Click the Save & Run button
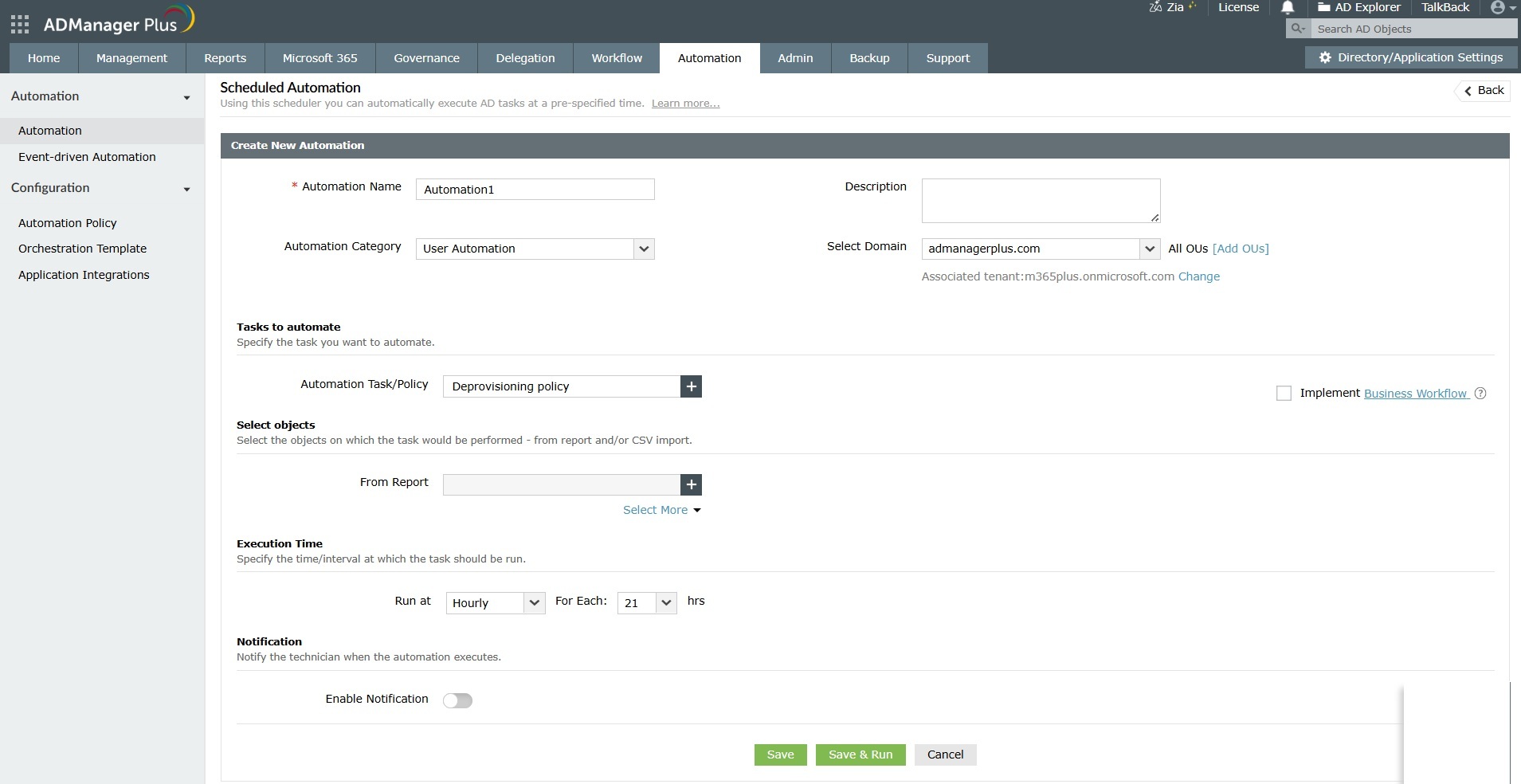Image resolution: width=1521 pixels, height=784 pixels. pos(860,755)
